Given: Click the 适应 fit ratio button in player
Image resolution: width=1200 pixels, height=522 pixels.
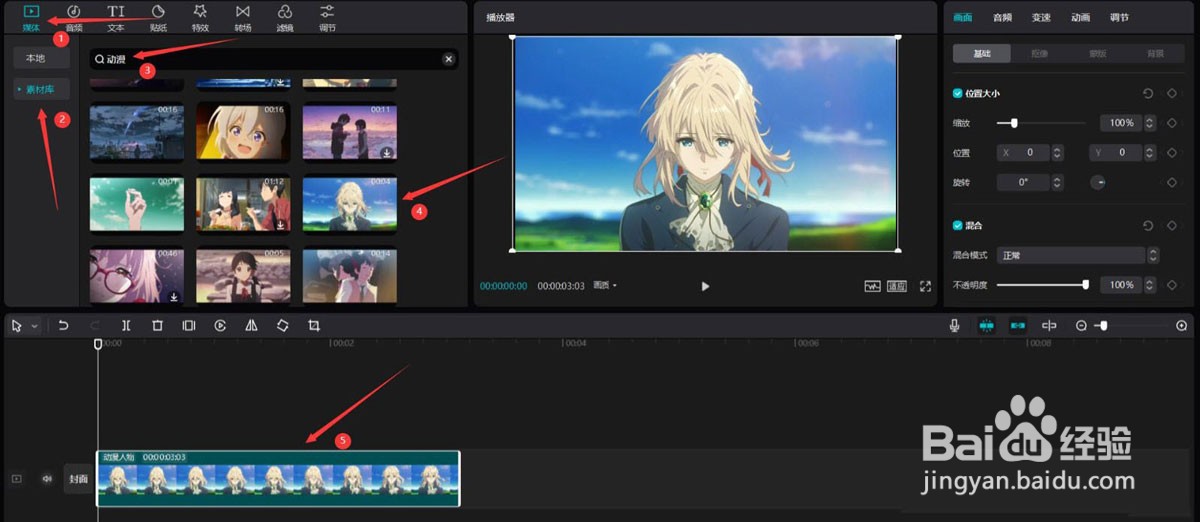Looking at the screenshot, I should pyautogui.click(x=896, y=286).
